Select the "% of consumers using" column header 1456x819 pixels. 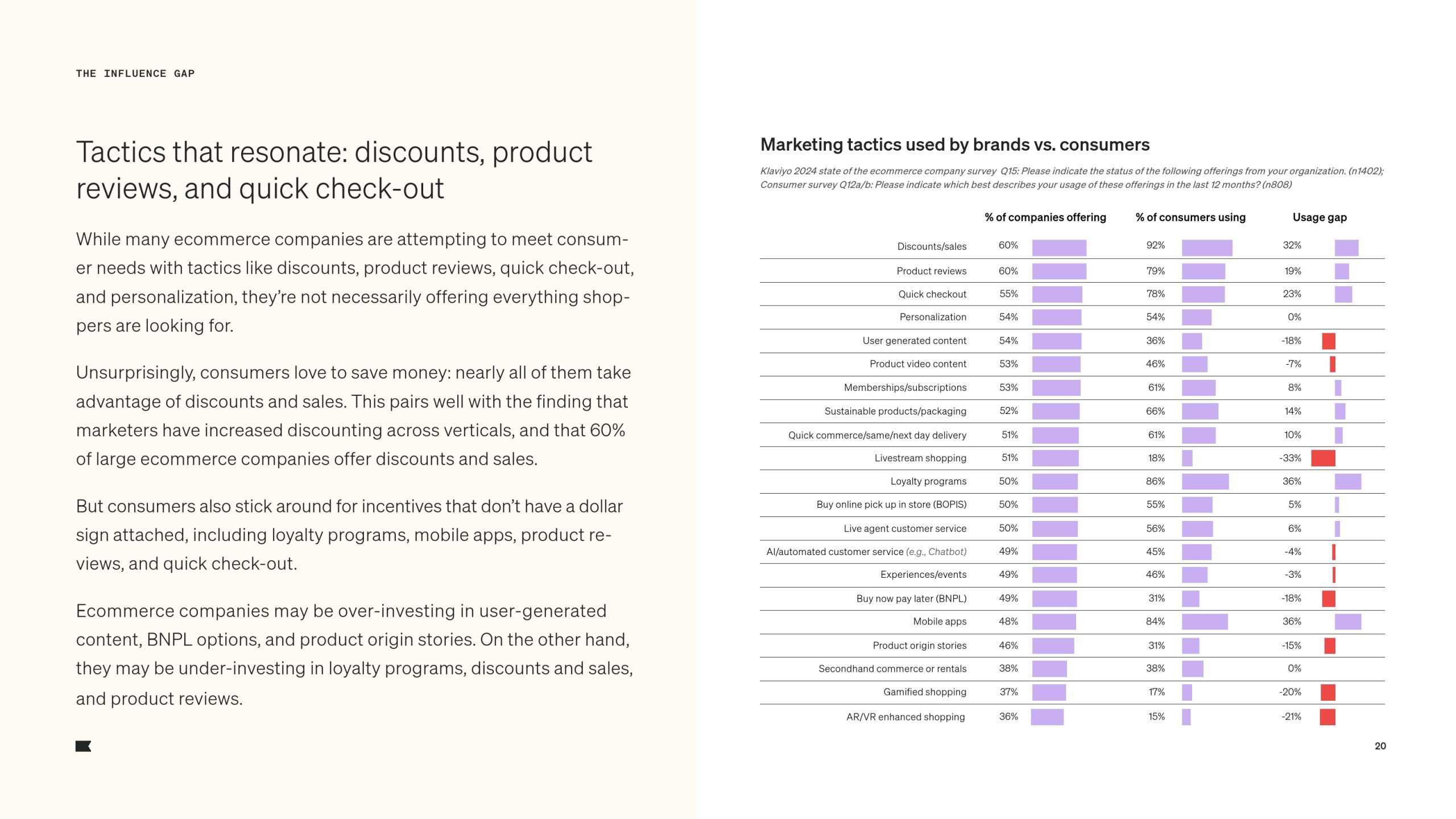(1190, 217)
